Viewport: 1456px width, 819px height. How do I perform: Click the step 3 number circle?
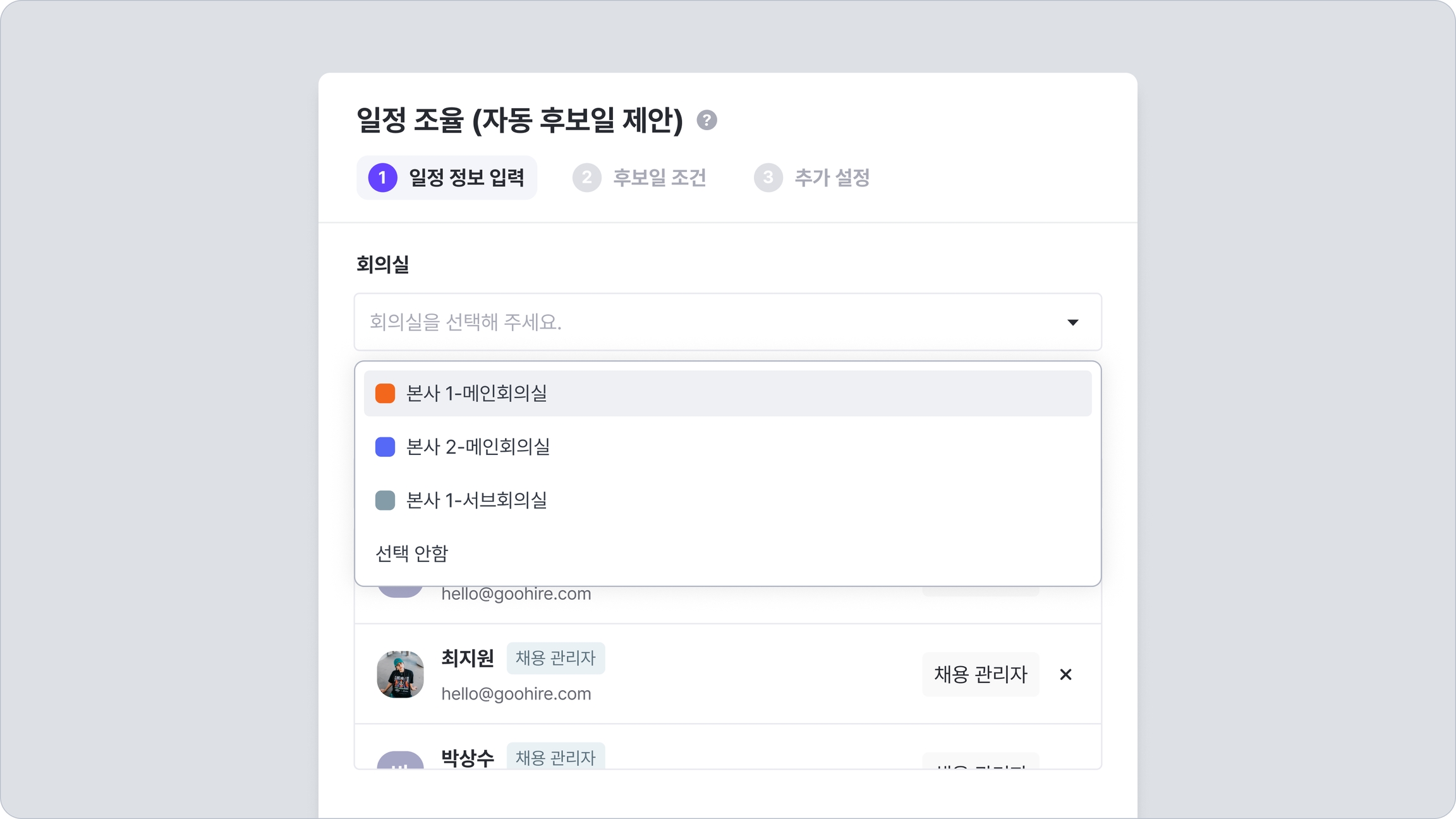768,178
